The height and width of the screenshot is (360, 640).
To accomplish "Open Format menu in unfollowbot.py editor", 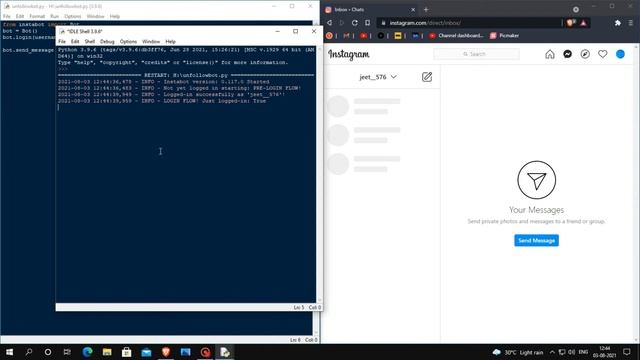I will (x=37, y=16).
